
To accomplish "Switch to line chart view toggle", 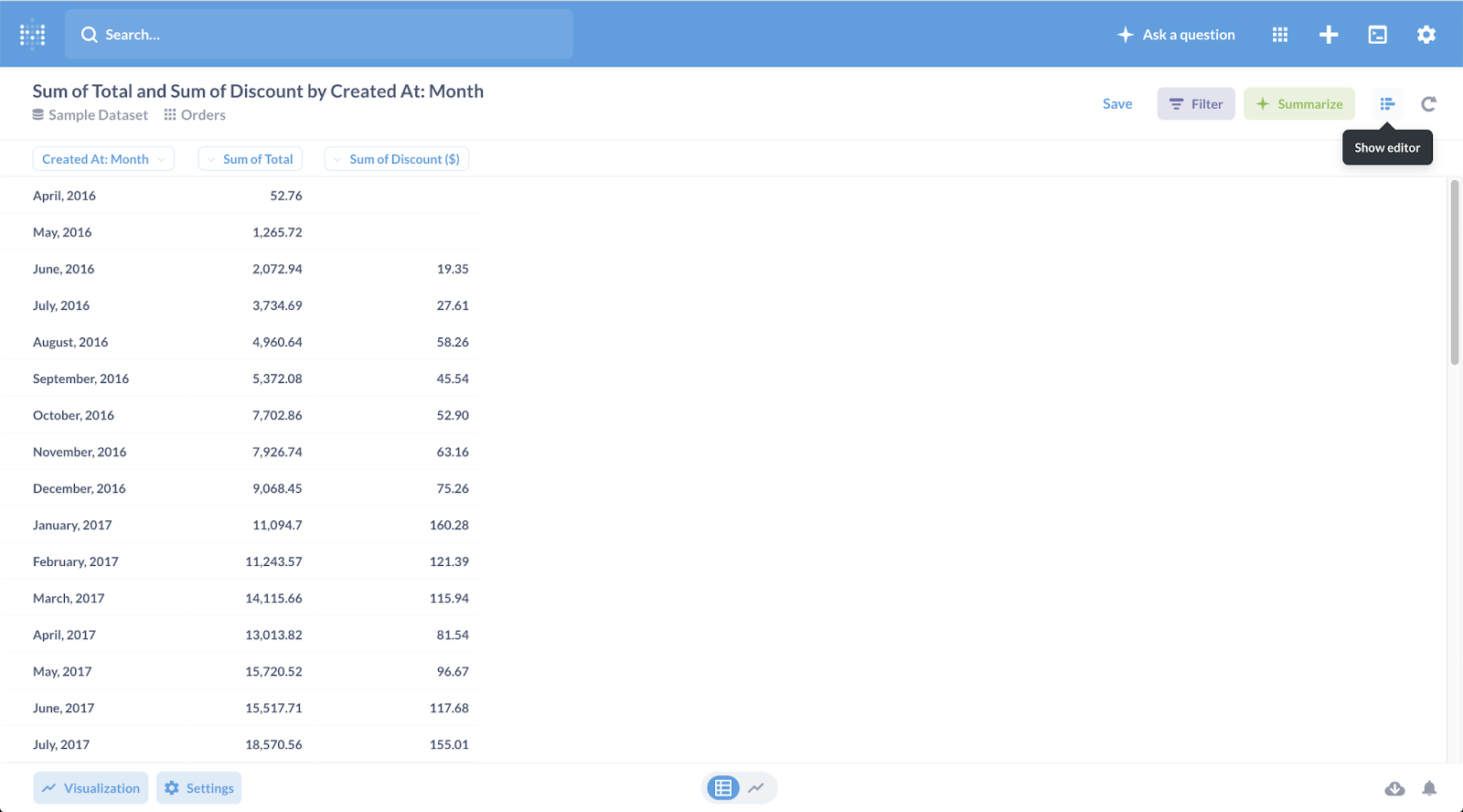I will tap(757, 788).
